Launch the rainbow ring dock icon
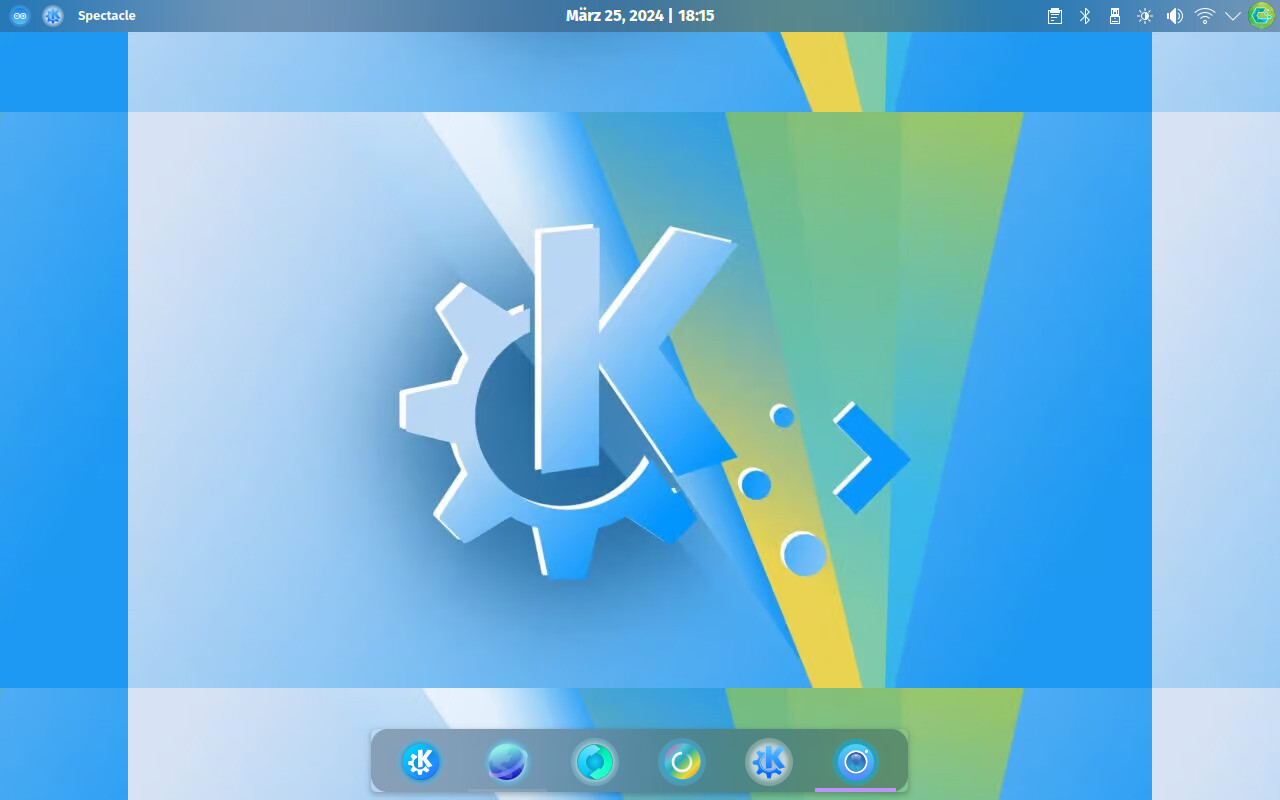Screen dimensions: 1280x800 pos(682,763)
